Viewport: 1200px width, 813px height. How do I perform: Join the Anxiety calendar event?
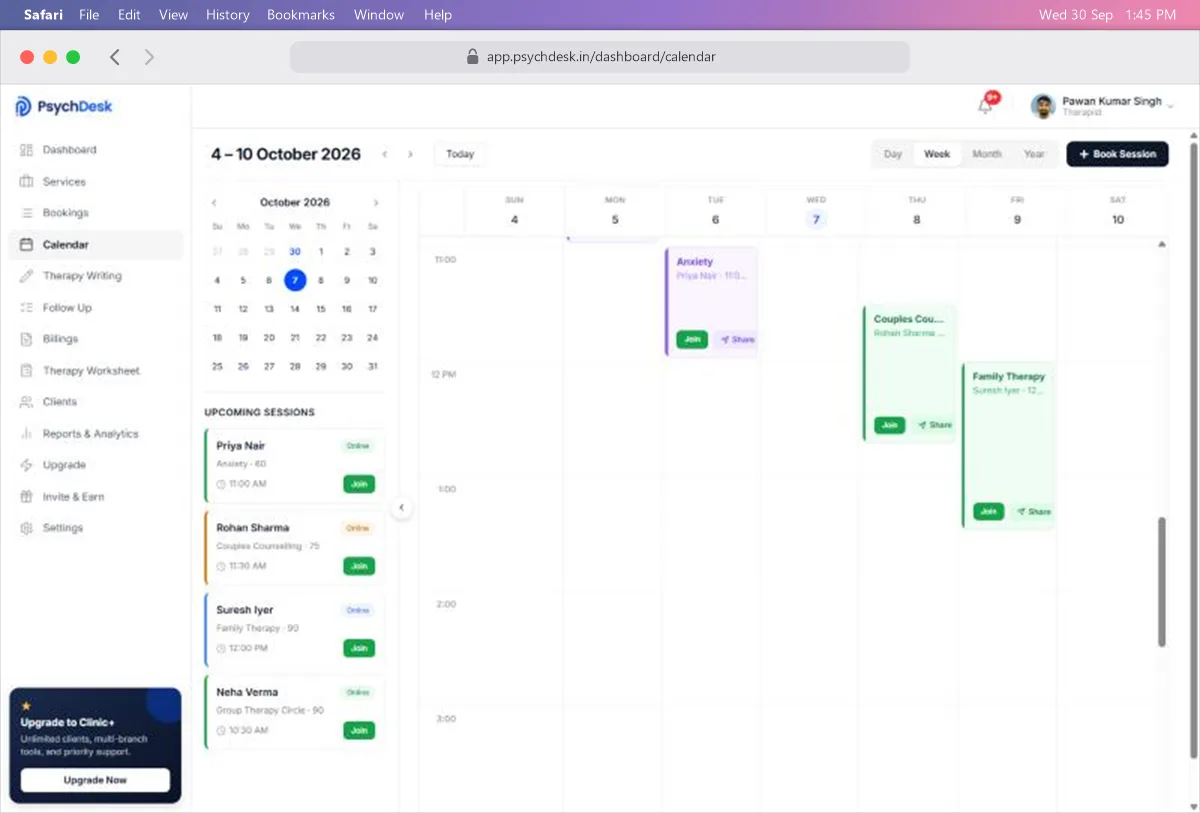tap(692, 340)
